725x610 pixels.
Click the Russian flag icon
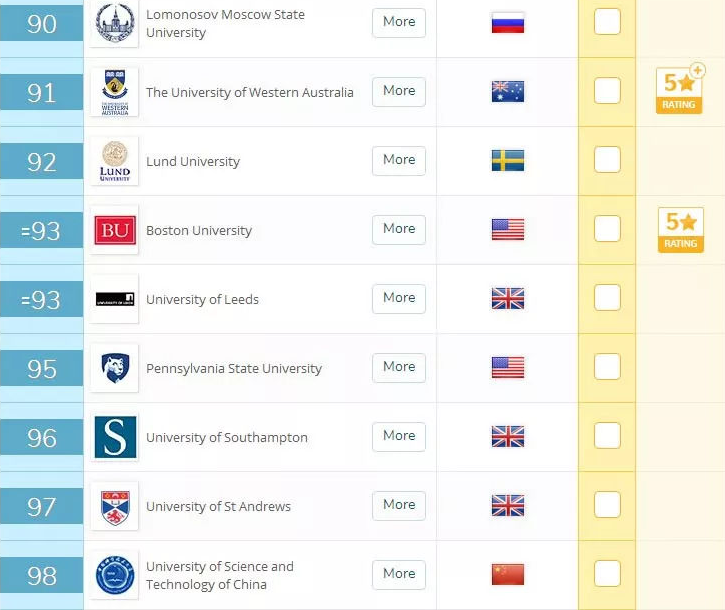(x=508, y=23)
